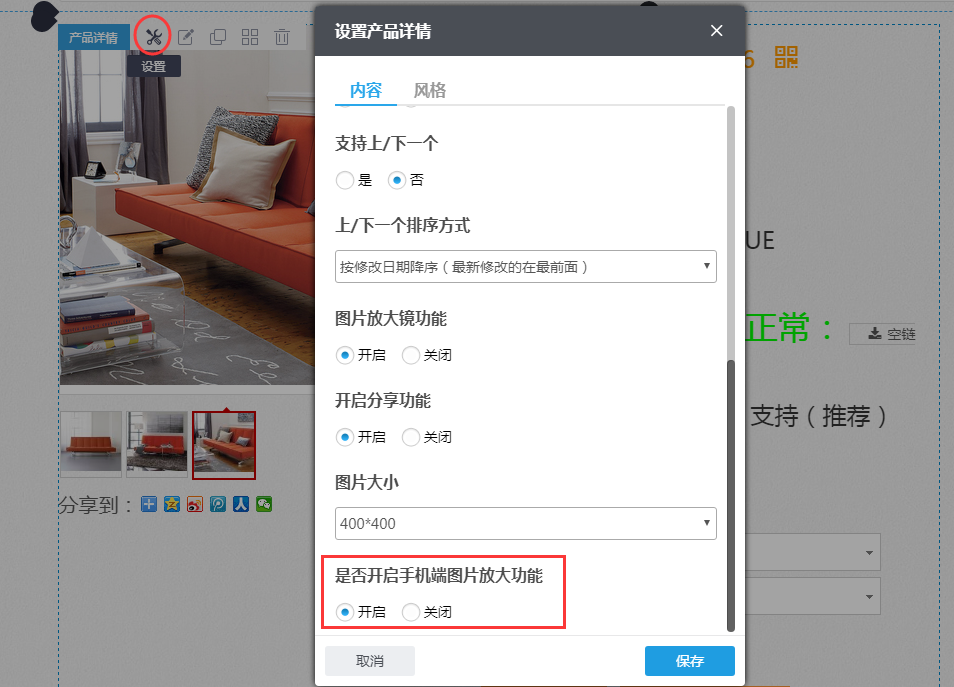Open the 设置 wrench settings icon
The image size is (954, 687).
152,37
